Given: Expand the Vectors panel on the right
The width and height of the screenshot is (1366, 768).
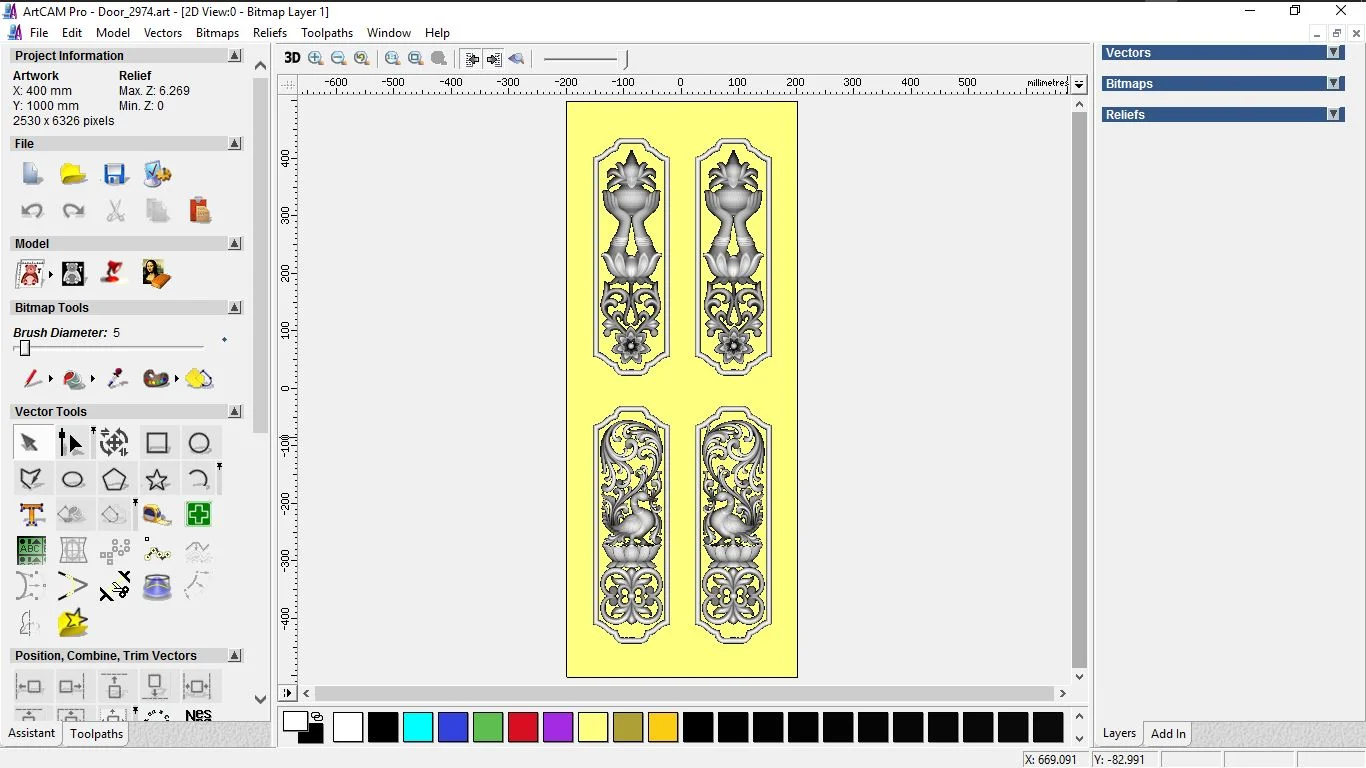Looking at the screenshot, I should 1333,53.
